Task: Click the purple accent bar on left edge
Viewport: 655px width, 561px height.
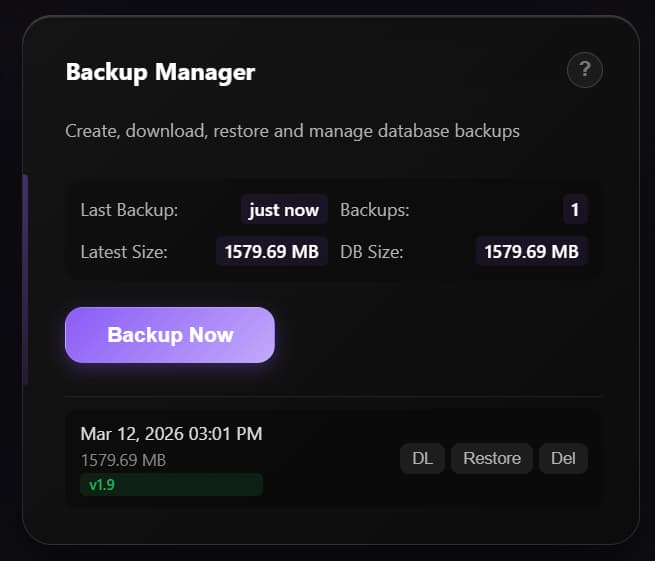Action: (25, 279)
